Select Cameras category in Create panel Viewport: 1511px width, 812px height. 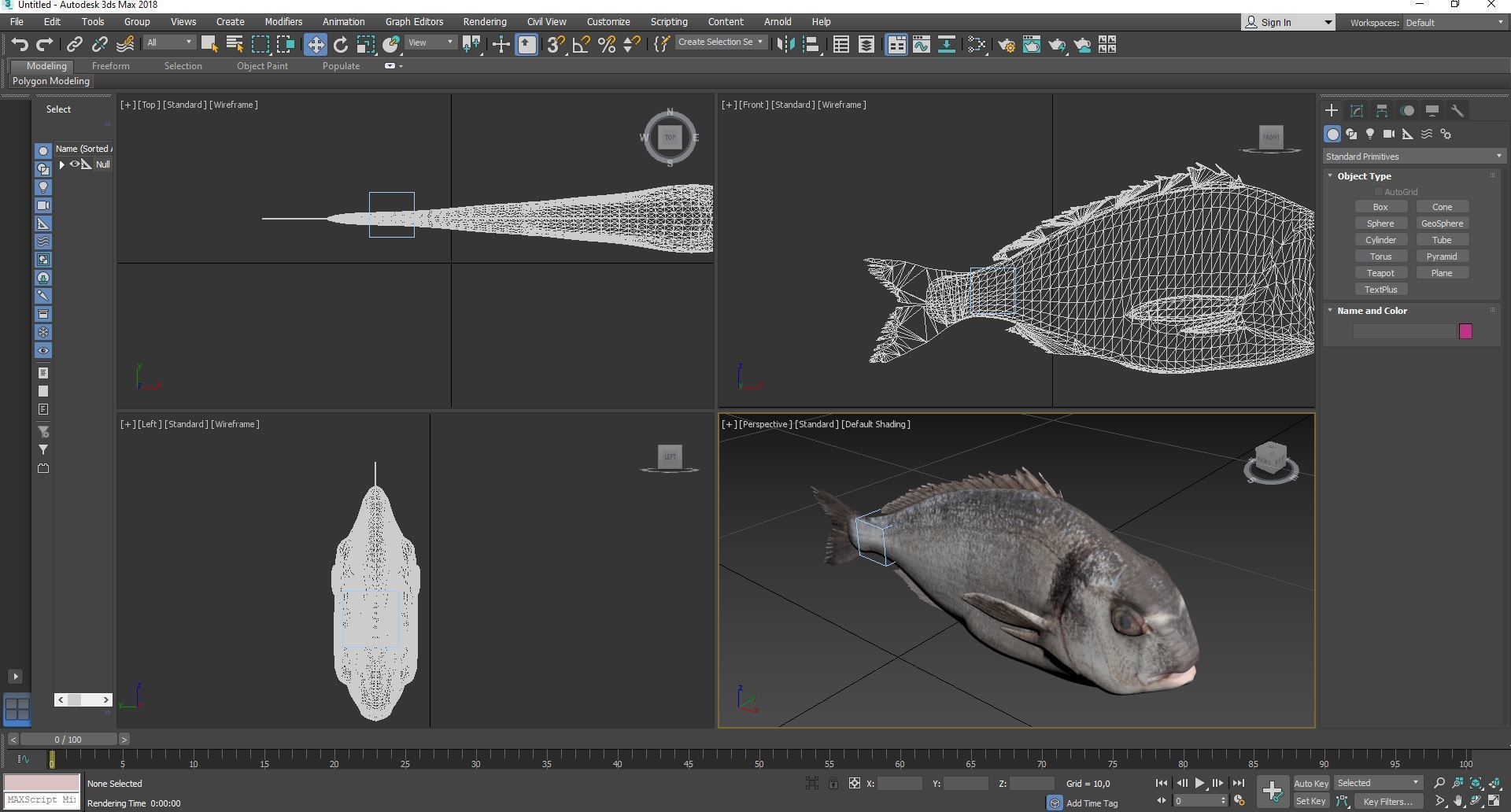pos(1389,134)
